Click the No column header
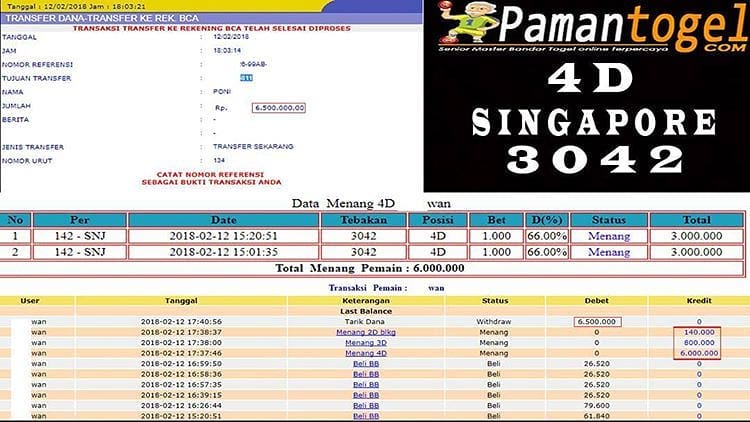Viewport: 750px width, 422px height. 15,220
